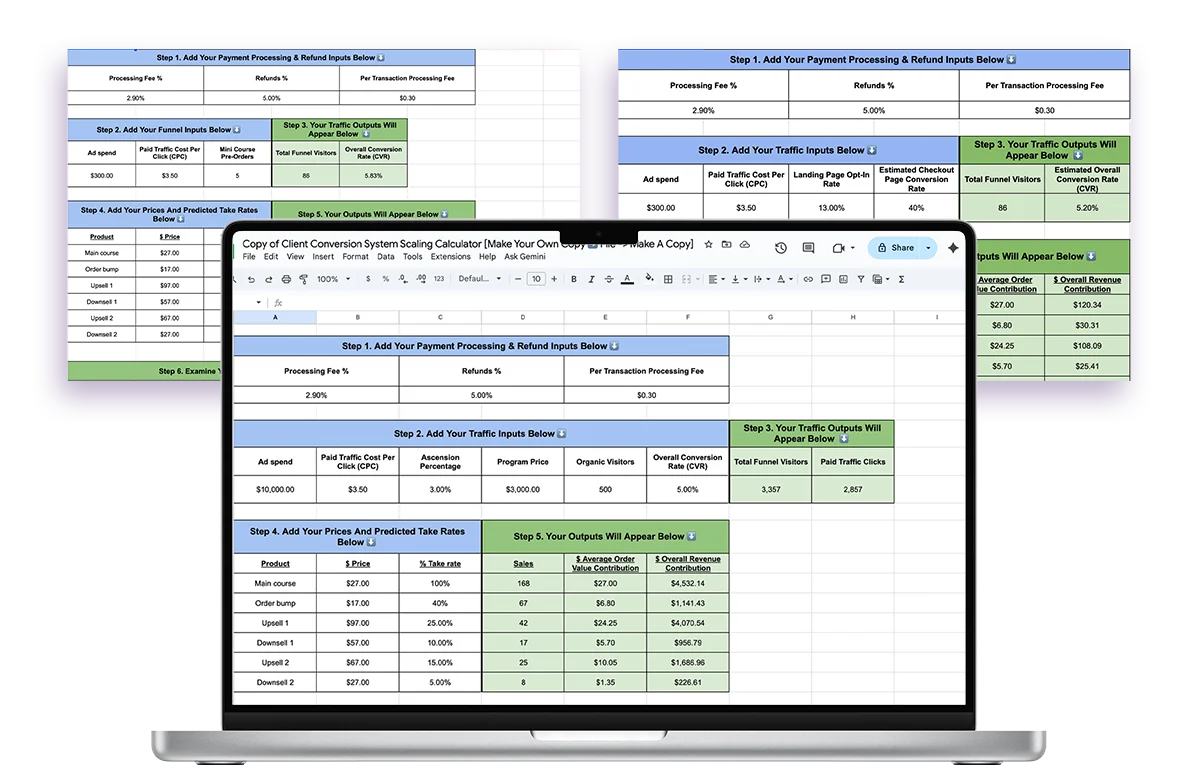1200x765 pixels.
Task: Click the Print icon
Action: 286,279
